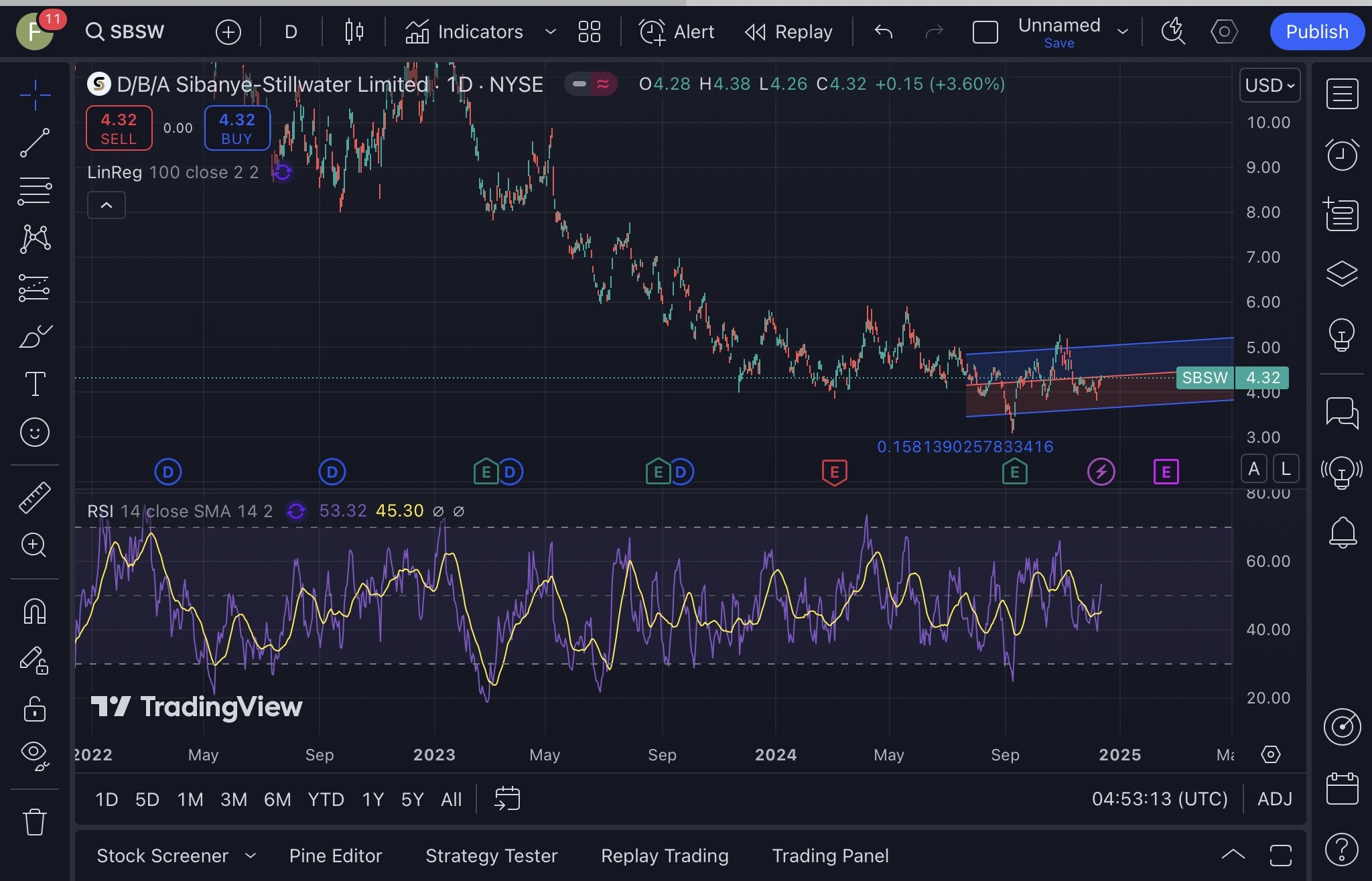Save the Unnamed chart layout

[1059, 44]
